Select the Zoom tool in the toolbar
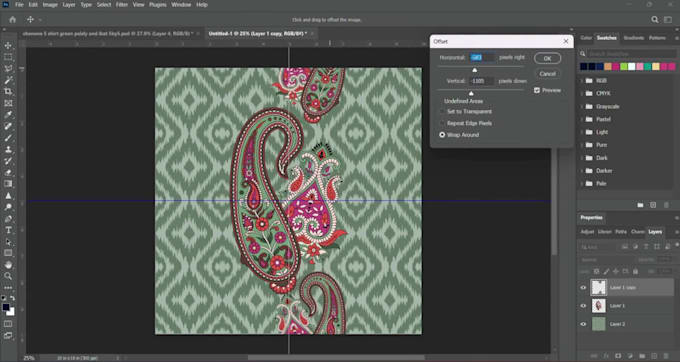 pos(8,276)
